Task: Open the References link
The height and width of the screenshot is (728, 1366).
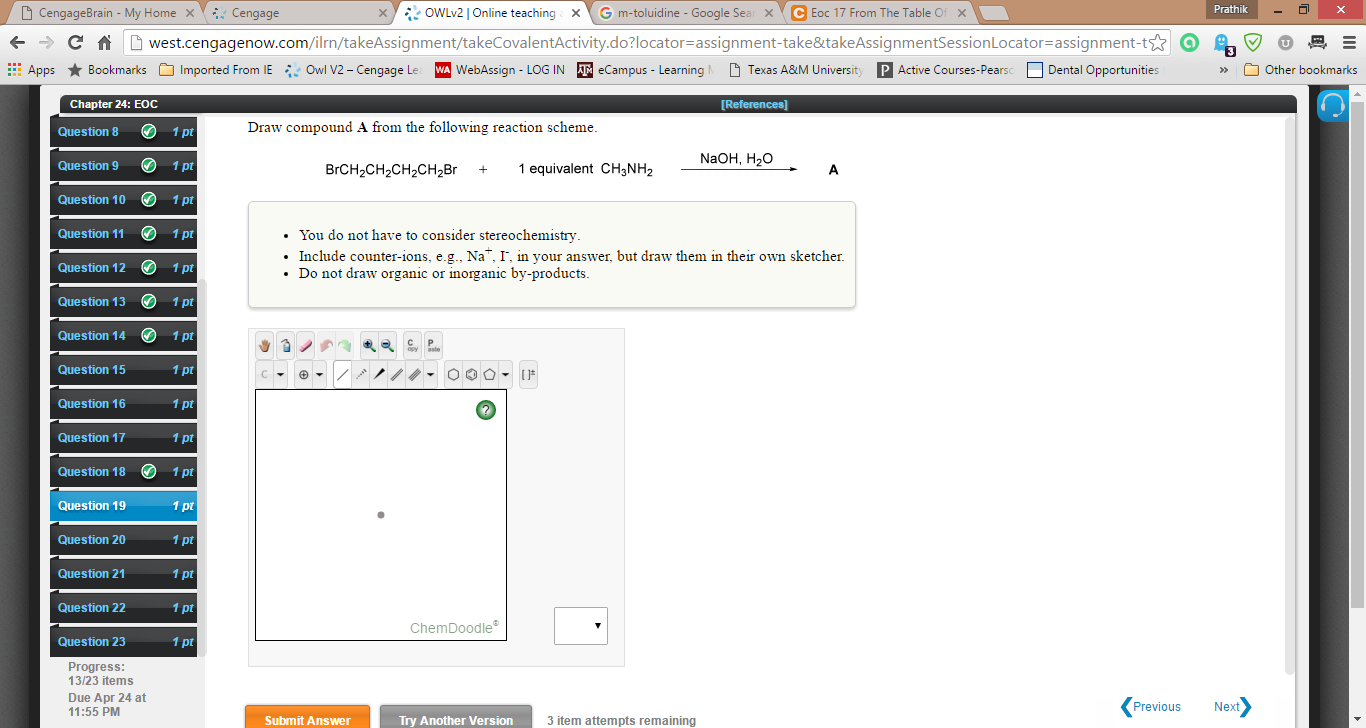Action: tap(754, 105)
